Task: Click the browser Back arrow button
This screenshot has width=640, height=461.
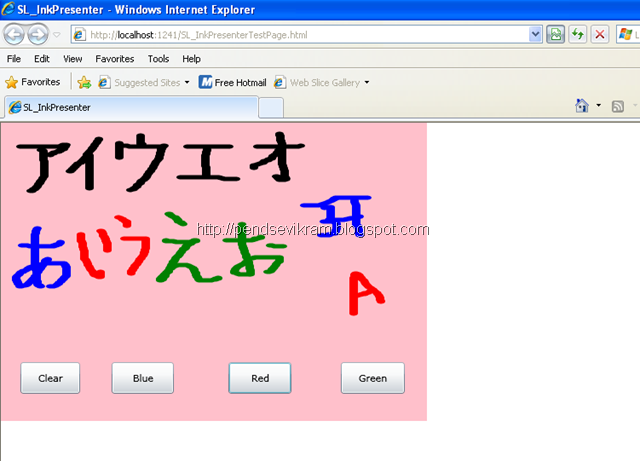Action: [14, 35]
